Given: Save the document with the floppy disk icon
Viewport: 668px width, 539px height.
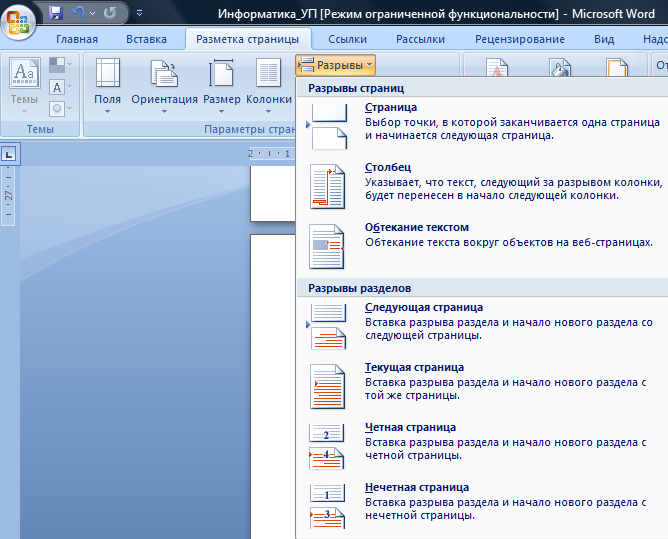Looking at the screenshot, I should (56, 13).
